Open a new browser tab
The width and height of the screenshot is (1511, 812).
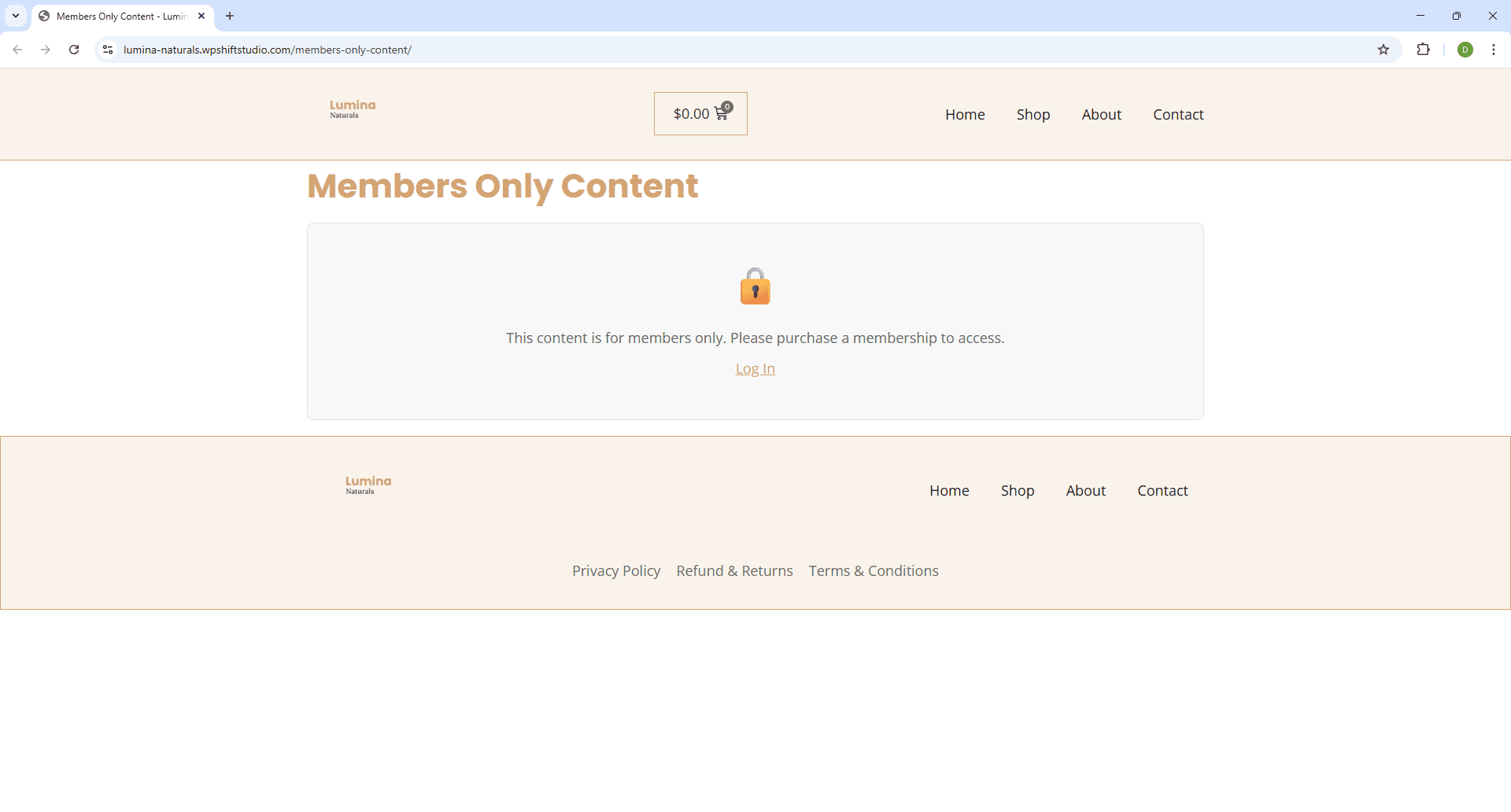point(230,16)
